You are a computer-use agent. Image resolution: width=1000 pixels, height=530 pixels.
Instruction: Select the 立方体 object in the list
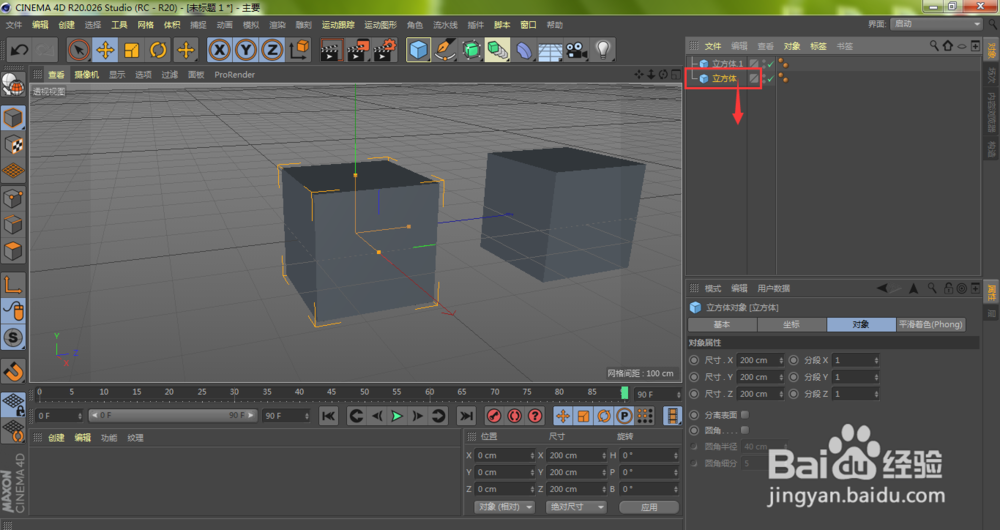(724, 78)
